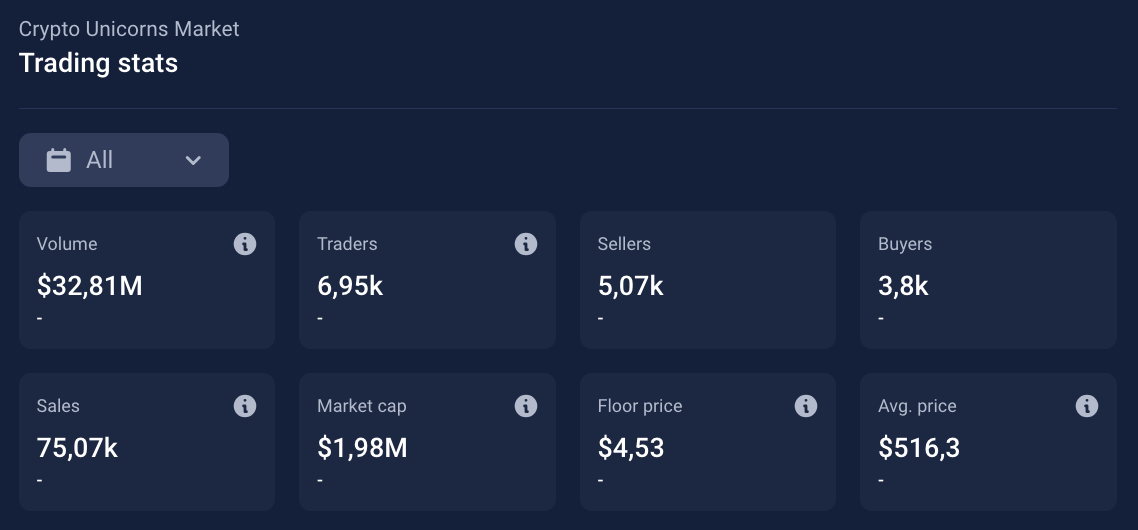Open the All time period dropdown
The height and width of the screenshot is (530, 1138).
(x=124, y=160)
